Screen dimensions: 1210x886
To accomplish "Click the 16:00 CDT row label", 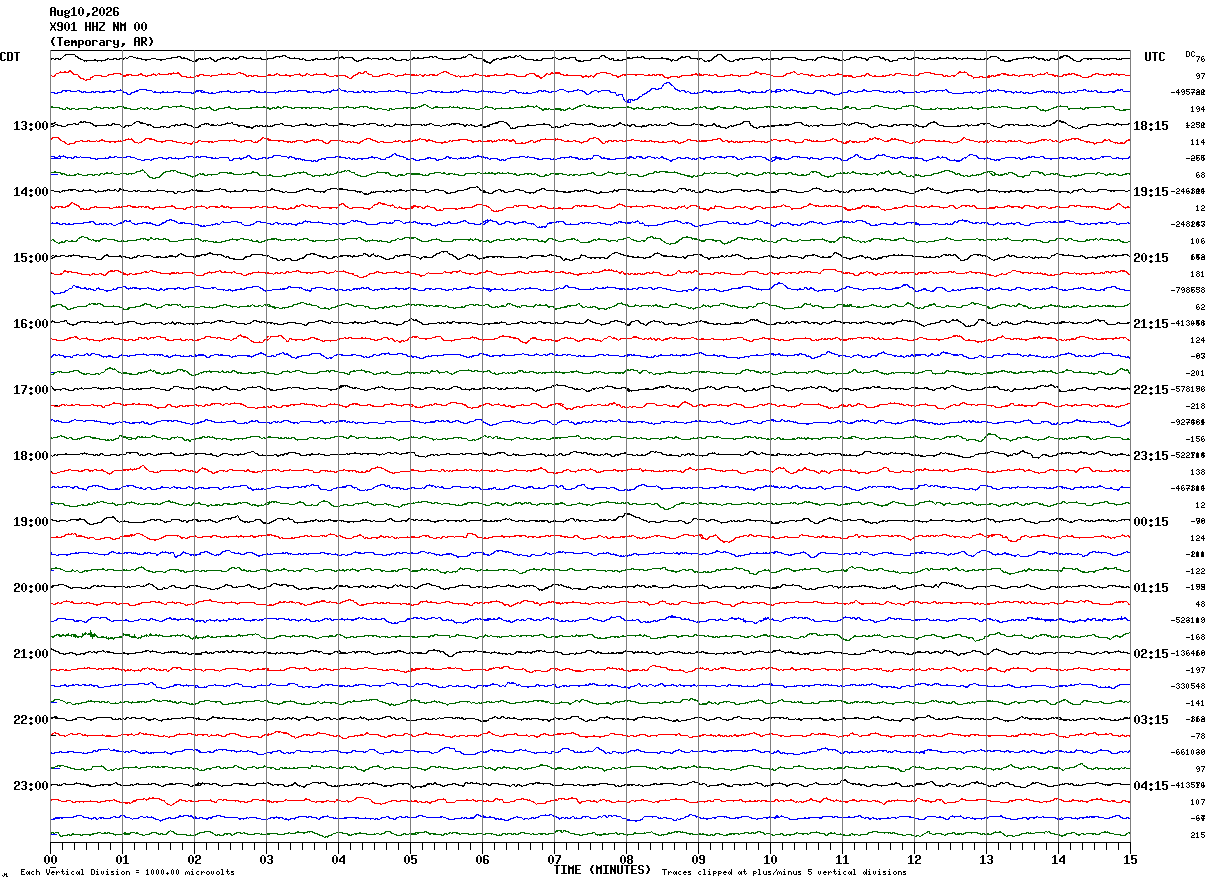I will click(x=30, y=324).
